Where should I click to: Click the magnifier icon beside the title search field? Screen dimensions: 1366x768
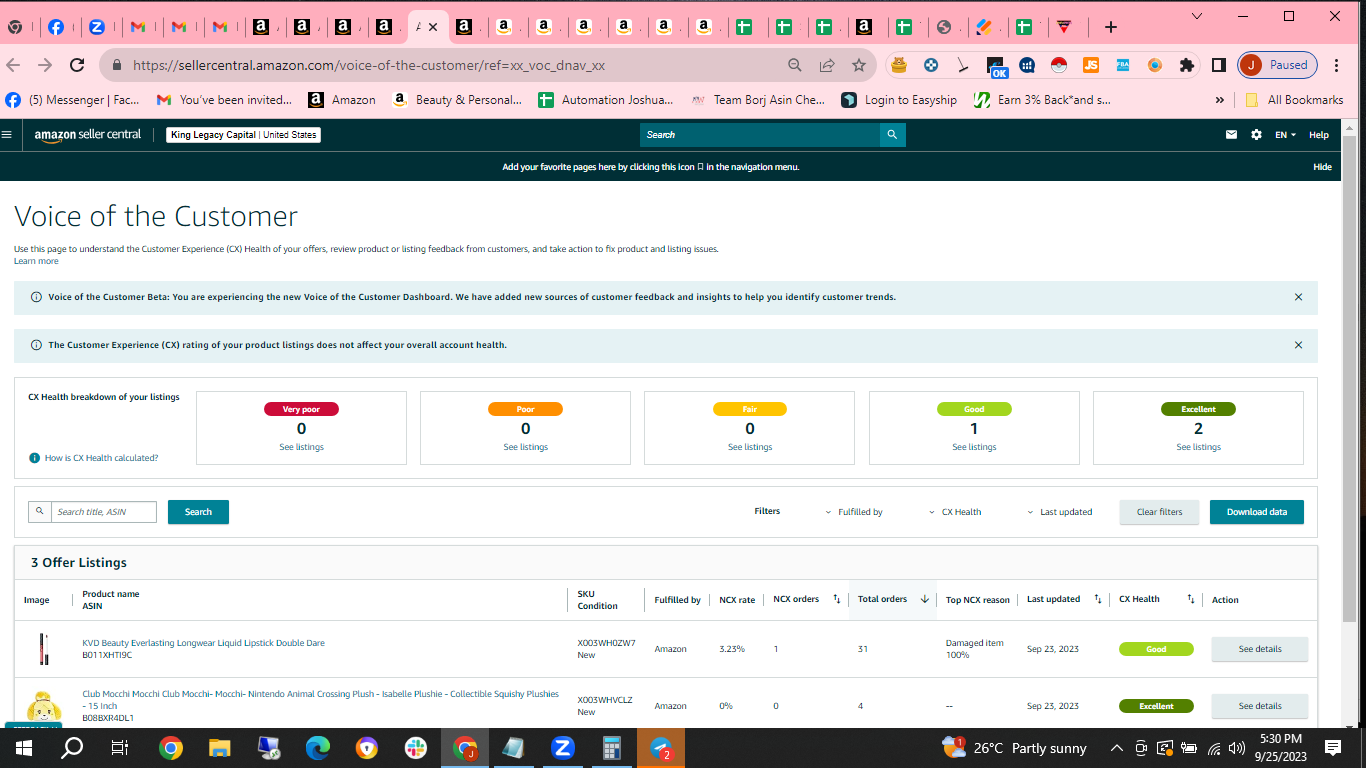pos(40,511)
